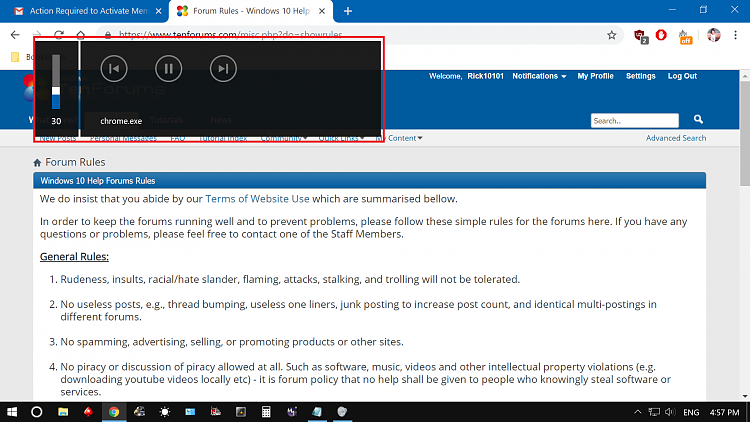Open Advanced Search

click(675, 138)
